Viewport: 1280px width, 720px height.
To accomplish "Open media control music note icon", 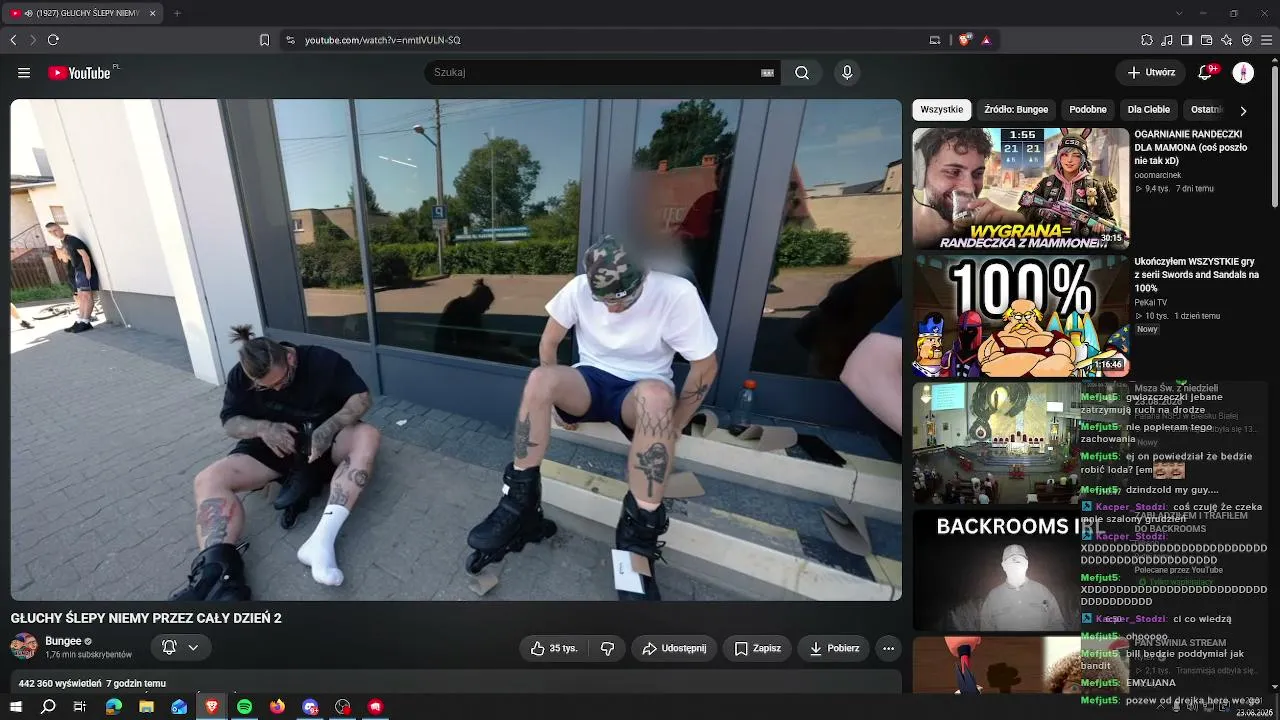I will [x=1166, y=40].
